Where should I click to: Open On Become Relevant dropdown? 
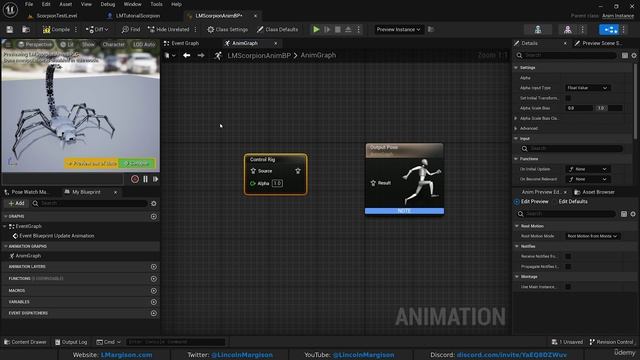pos(587,179)
